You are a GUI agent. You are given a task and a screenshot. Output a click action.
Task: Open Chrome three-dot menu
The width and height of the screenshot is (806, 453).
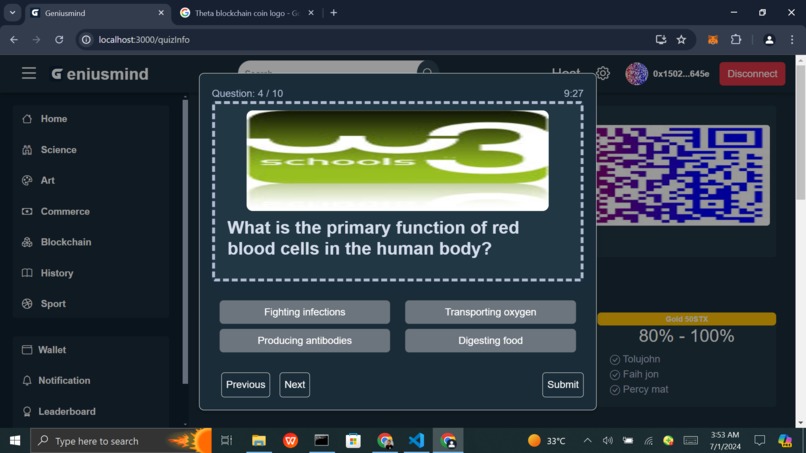[792, 40]
